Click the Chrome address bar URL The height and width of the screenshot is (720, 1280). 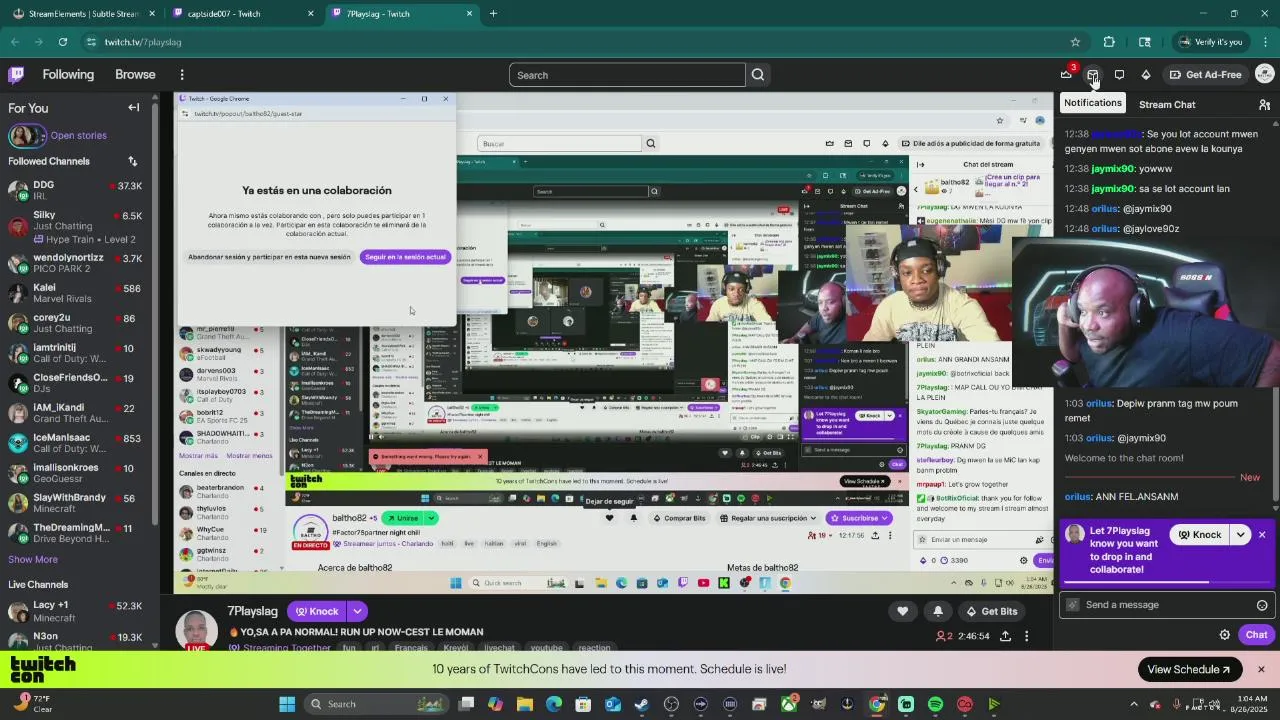(143, 42)
